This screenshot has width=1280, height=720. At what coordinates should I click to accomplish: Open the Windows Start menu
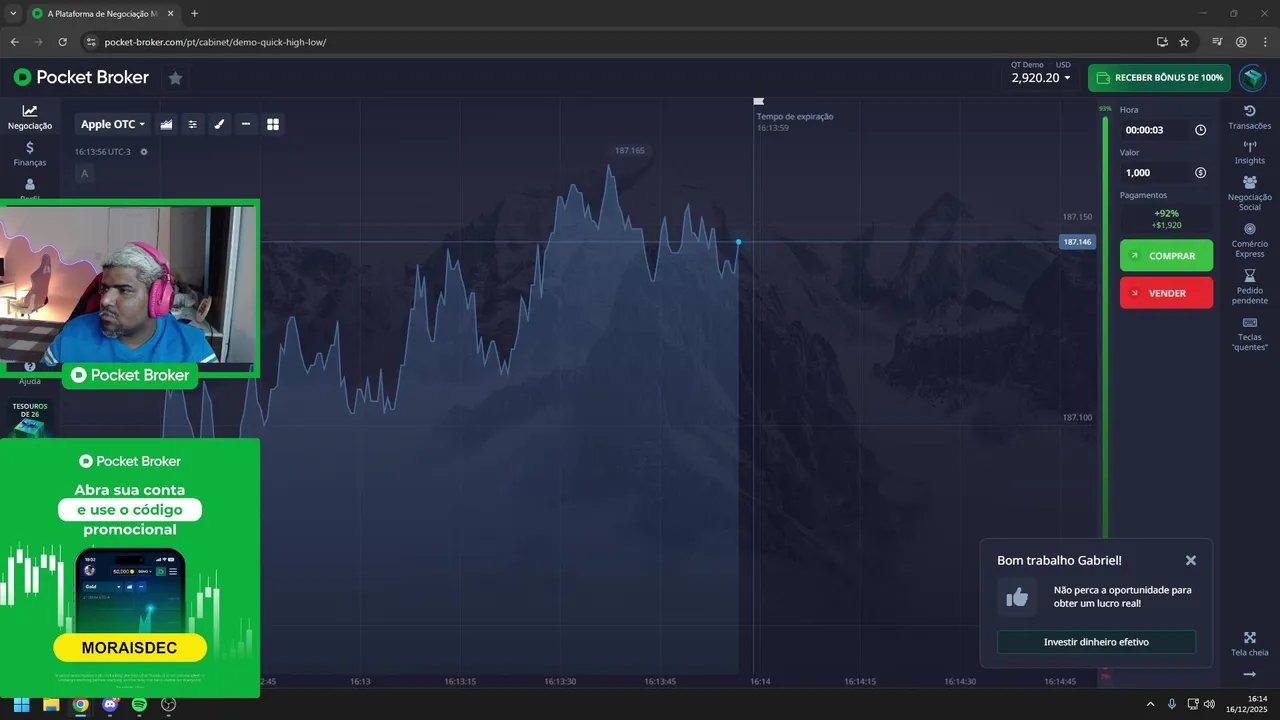21,704
